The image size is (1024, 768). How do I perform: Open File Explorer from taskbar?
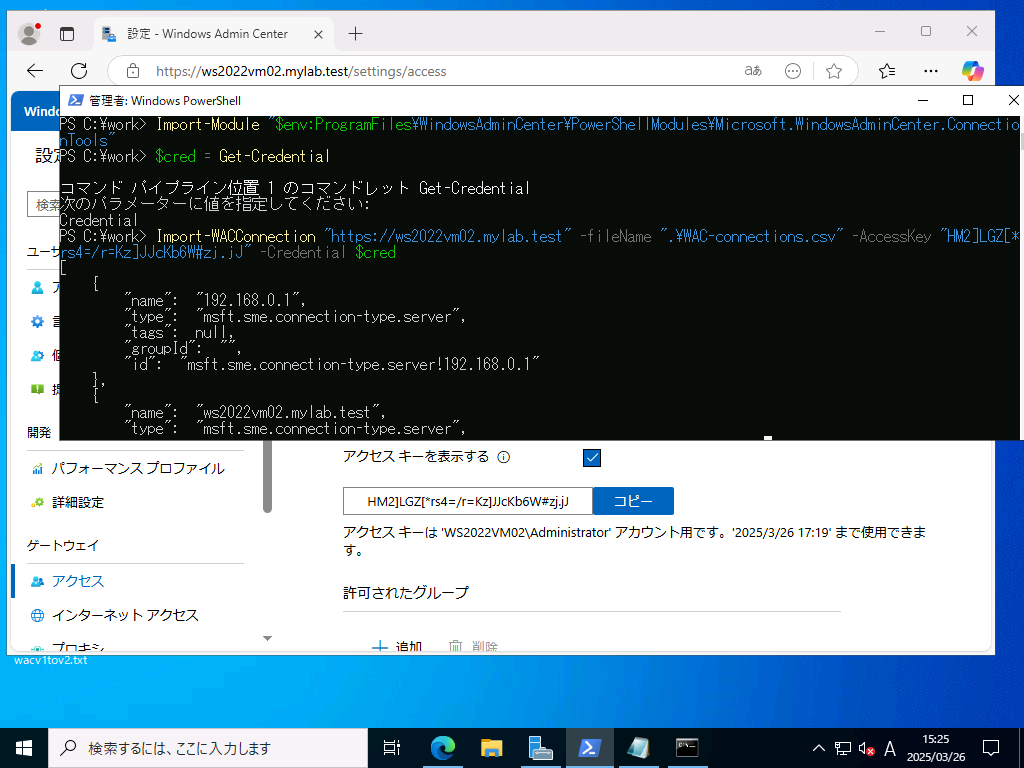click(491, 748)
